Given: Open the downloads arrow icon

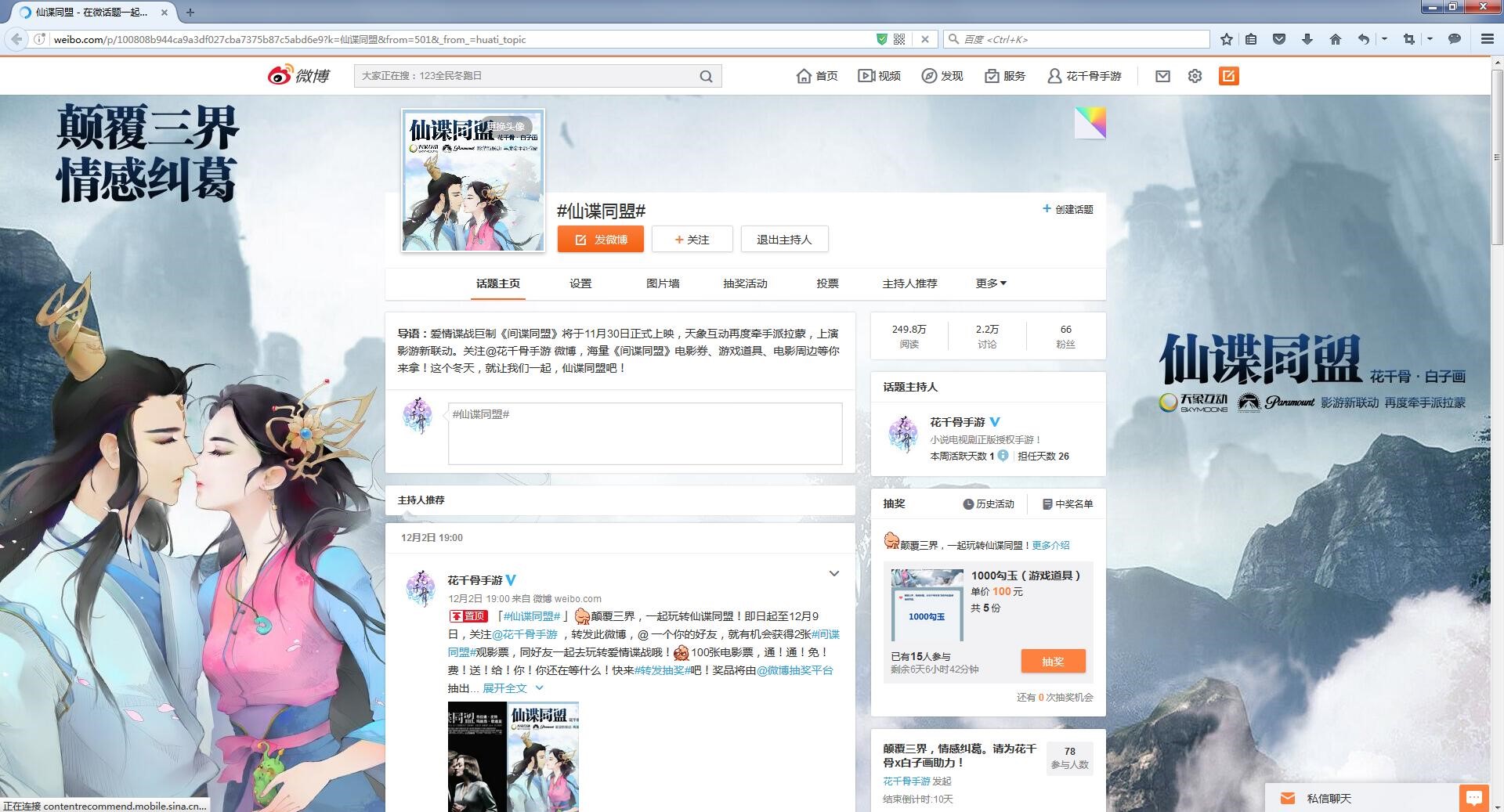Looking at the screenshot, I should tap(1307, 39).
